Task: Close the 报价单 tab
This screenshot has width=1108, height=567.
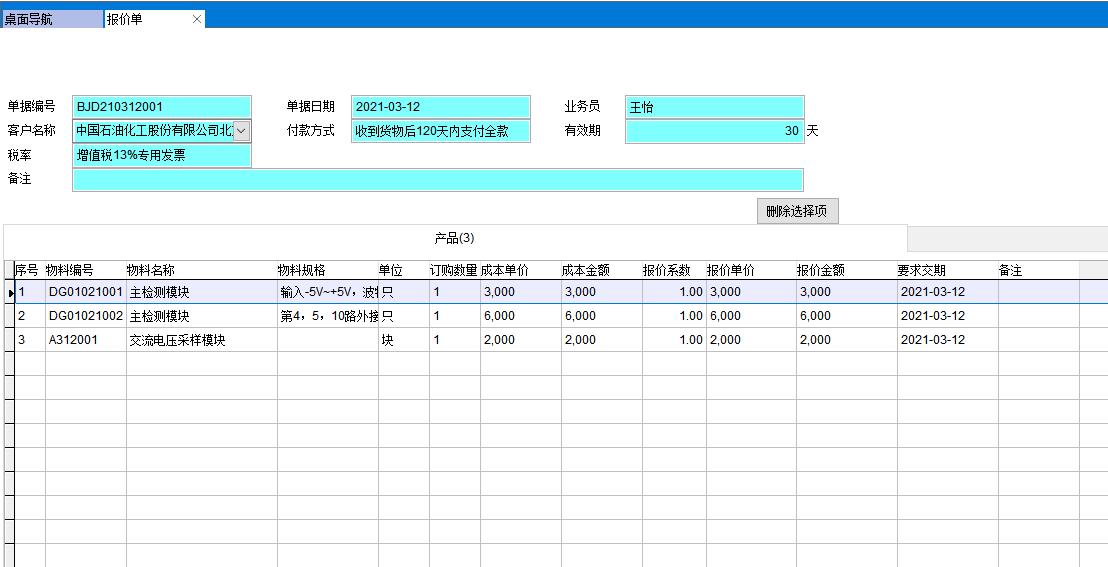Action: pyautogui.click(x=196, y=19)
